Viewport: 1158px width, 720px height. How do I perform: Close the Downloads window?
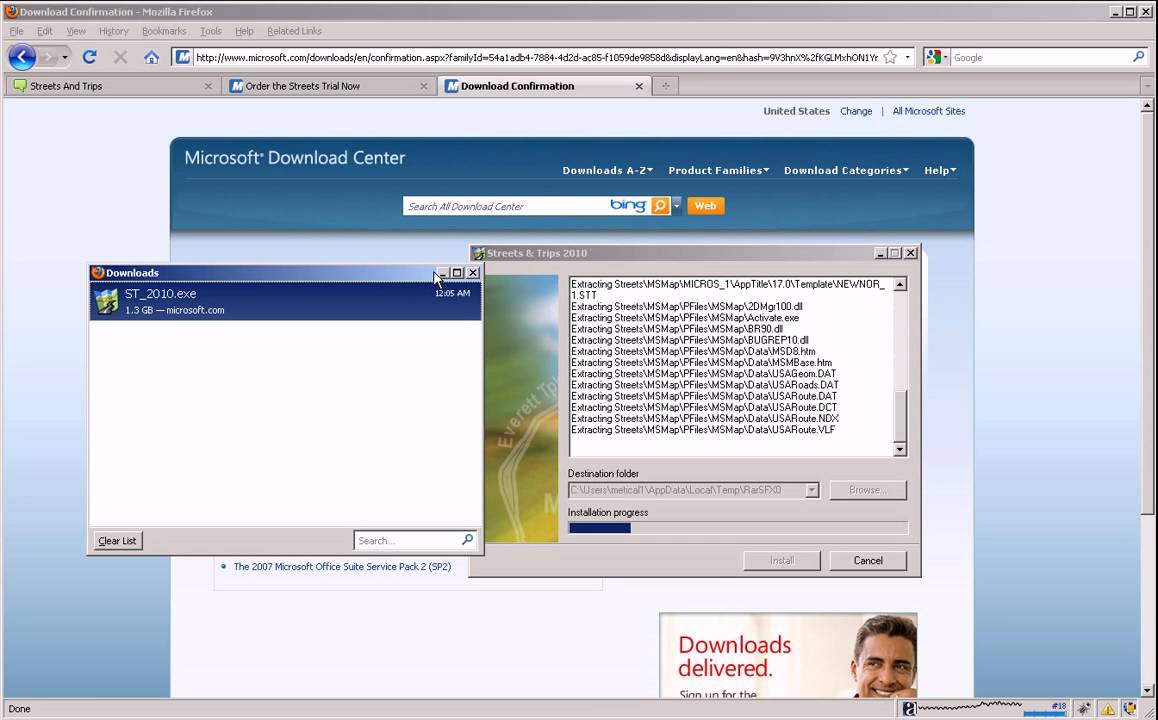[473, 272]
